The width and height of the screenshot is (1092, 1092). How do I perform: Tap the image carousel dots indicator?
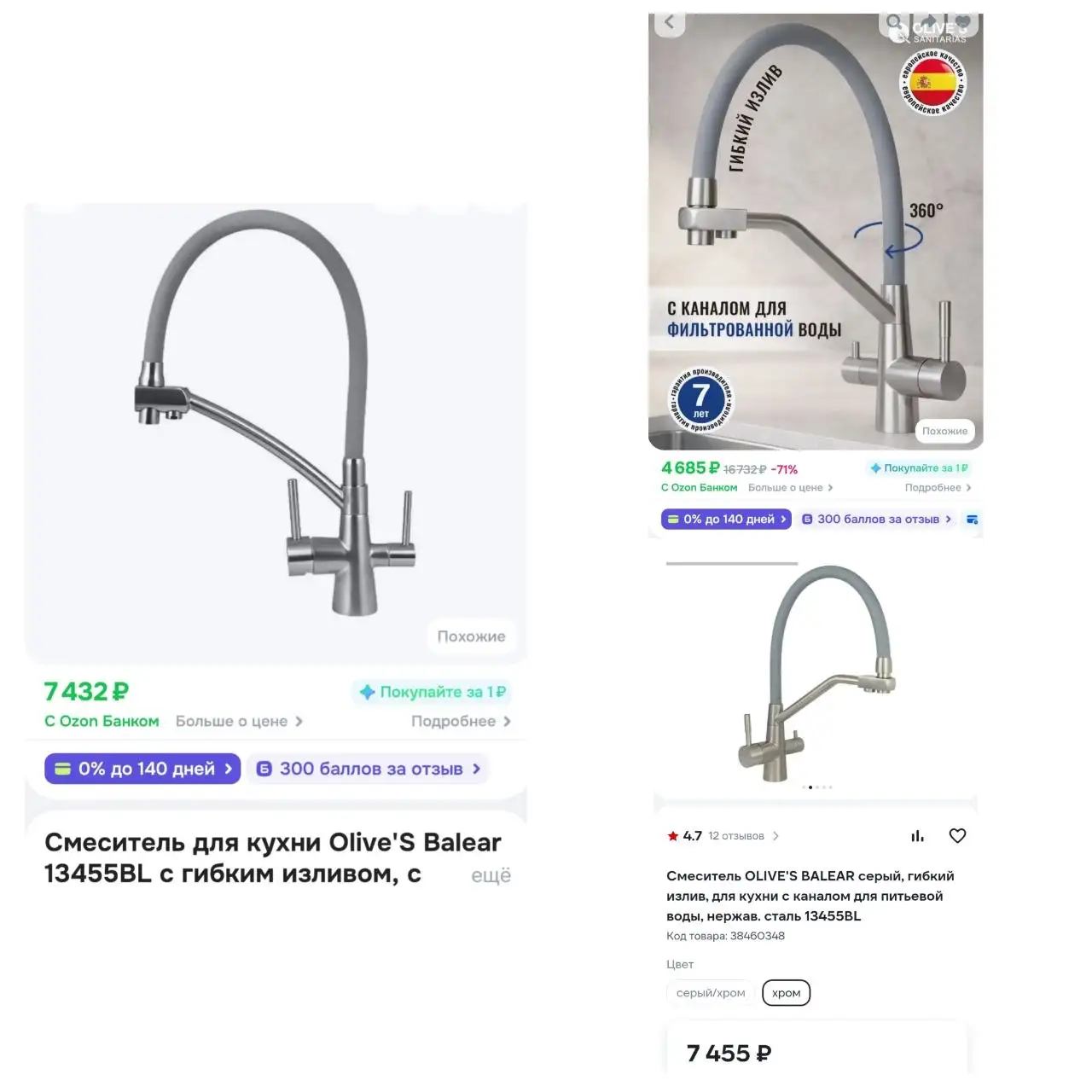[x=817, y=787]
